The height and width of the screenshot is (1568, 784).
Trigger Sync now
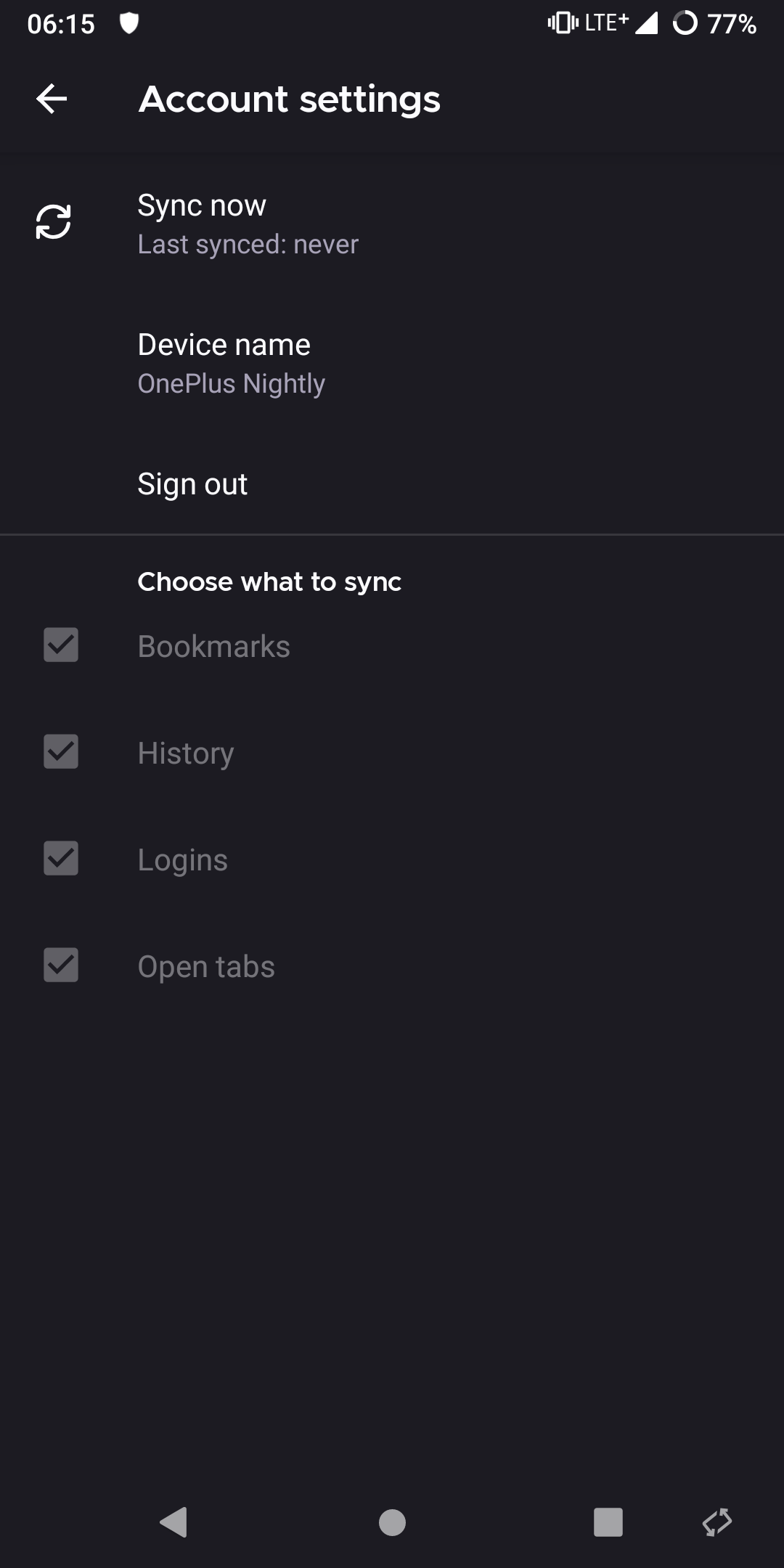[202, 205]
